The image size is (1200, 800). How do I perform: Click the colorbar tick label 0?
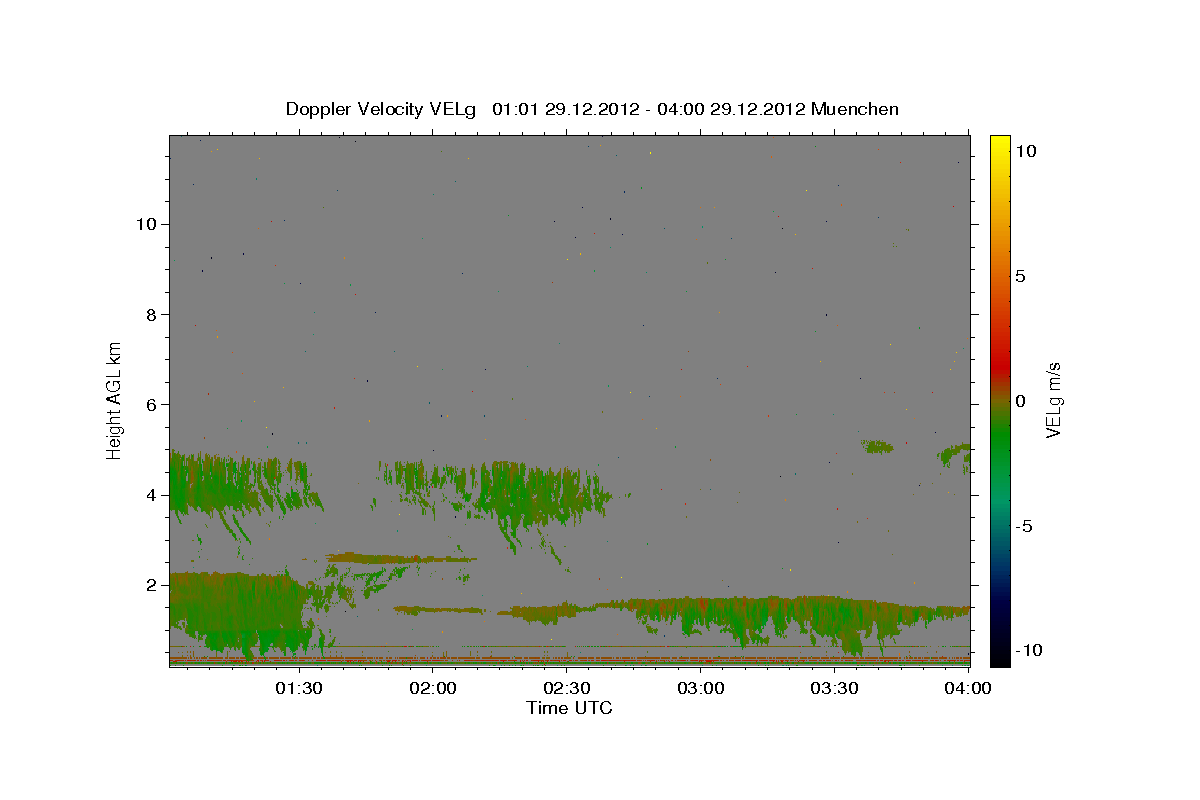tap(1021, 401)
